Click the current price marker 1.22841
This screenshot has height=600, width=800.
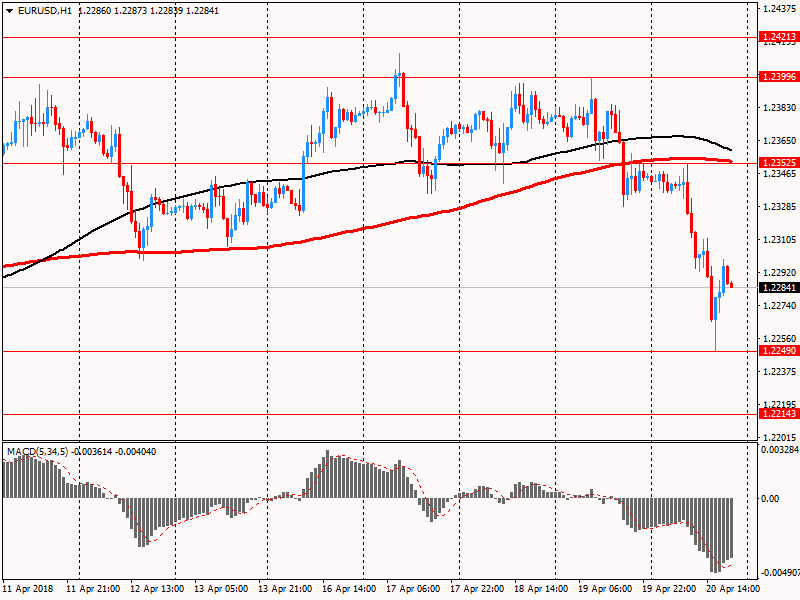click(779, 288)
